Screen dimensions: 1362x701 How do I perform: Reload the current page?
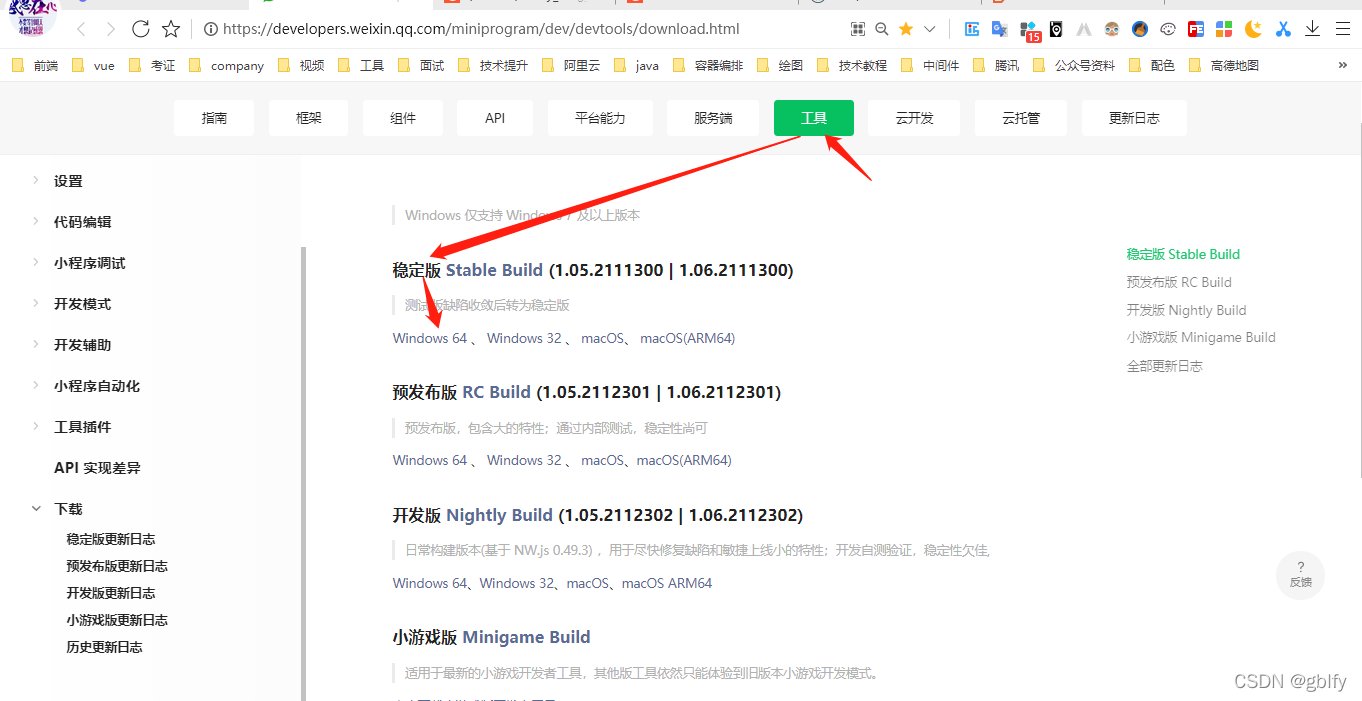[x=141, y=29]
